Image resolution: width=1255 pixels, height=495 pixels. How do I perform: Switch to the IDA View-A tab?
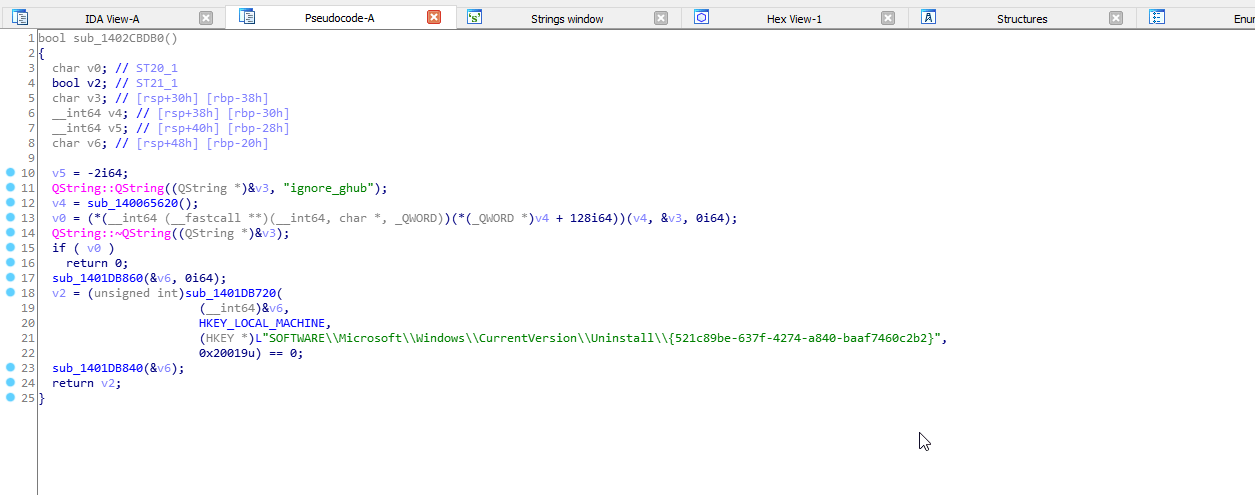click(112, 18)
